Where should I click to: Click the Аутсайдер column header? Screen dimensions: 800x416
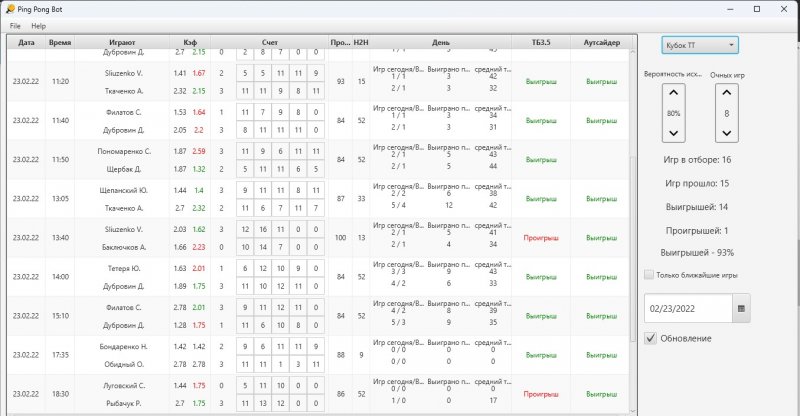point(601,43)
